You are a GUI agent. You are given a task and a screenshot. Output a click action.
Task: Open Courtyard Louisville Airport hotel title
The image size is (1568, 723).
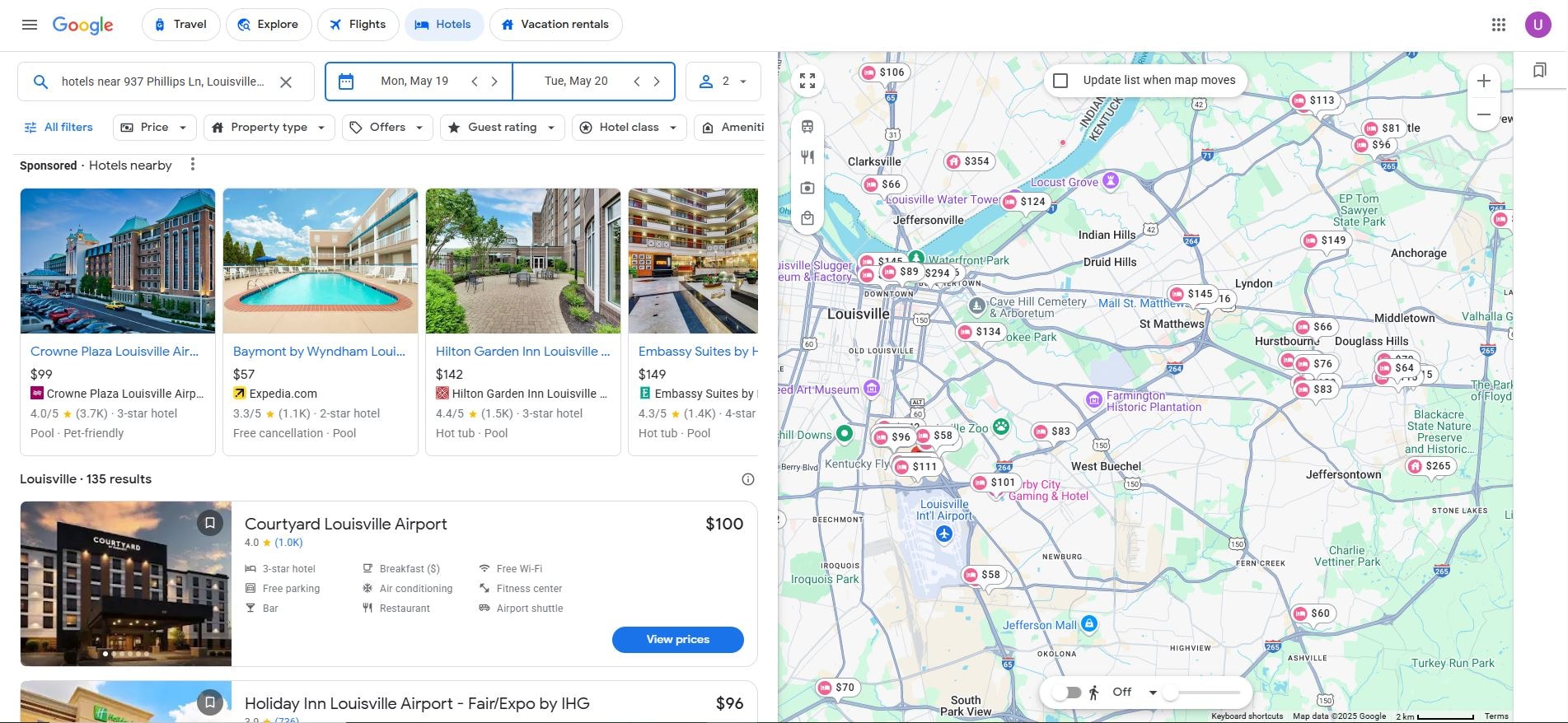346,525
